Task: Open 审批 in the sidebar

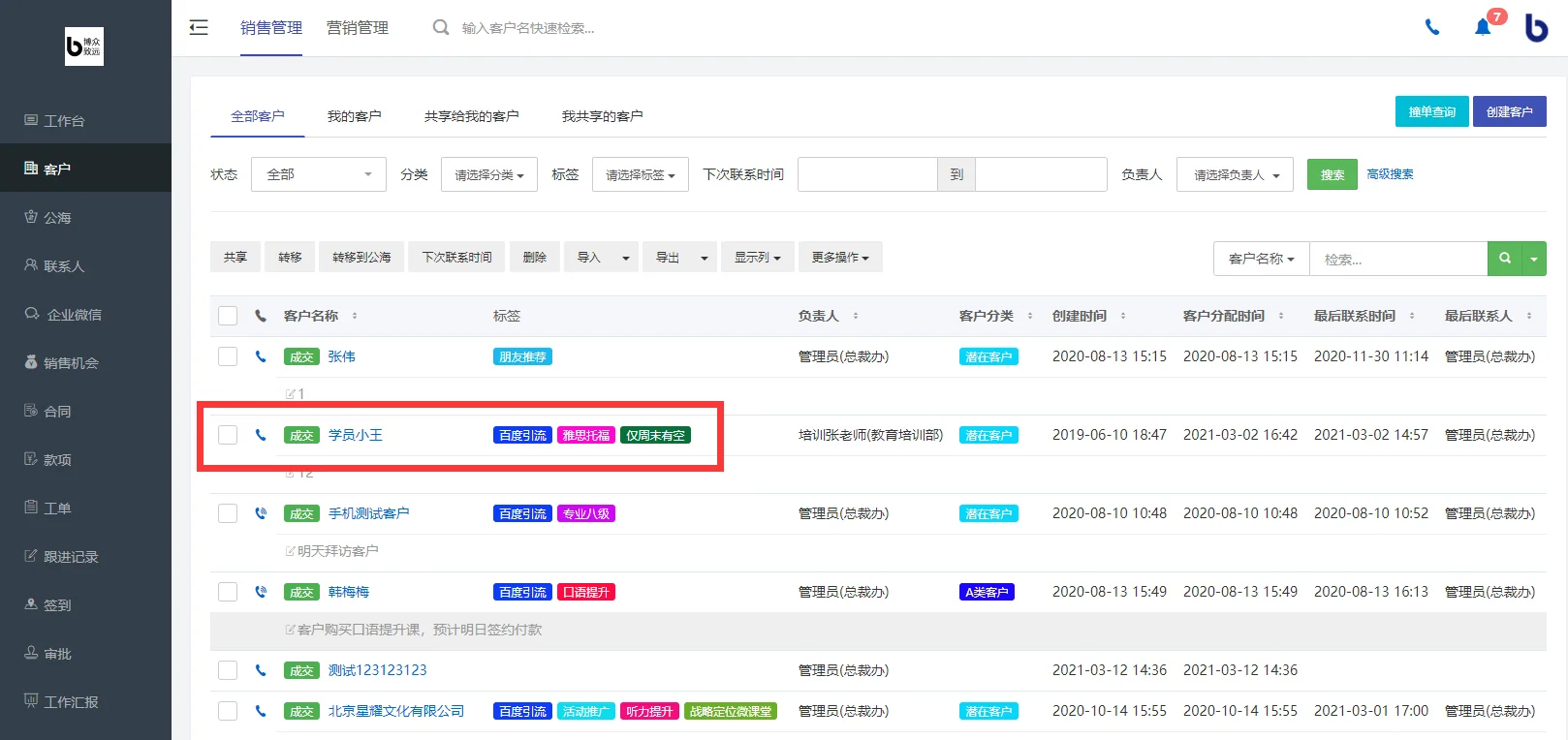Action: pyautogui.click(x=85, y=653)
